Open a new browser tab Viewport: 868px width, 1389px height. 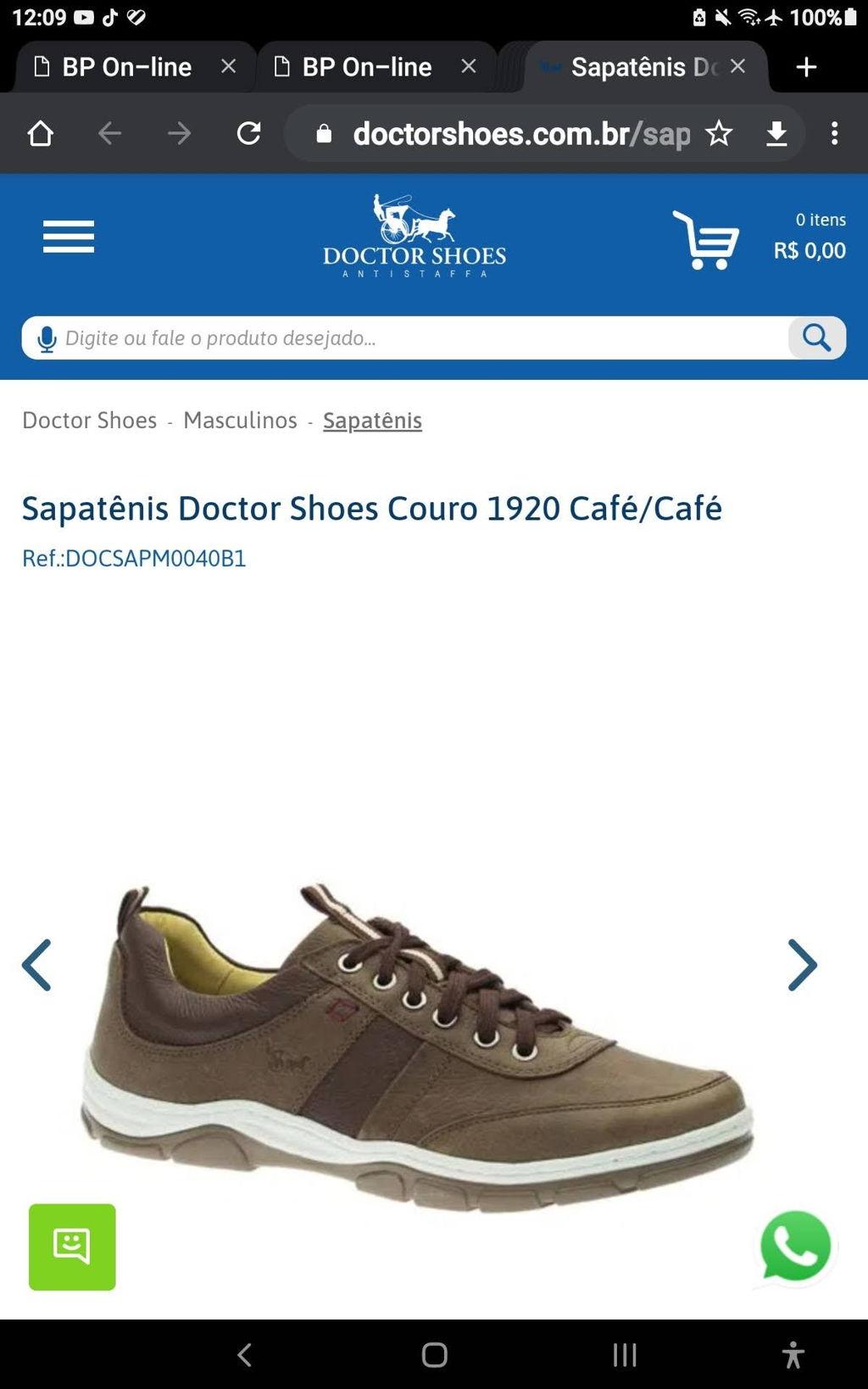click(807, 67)
